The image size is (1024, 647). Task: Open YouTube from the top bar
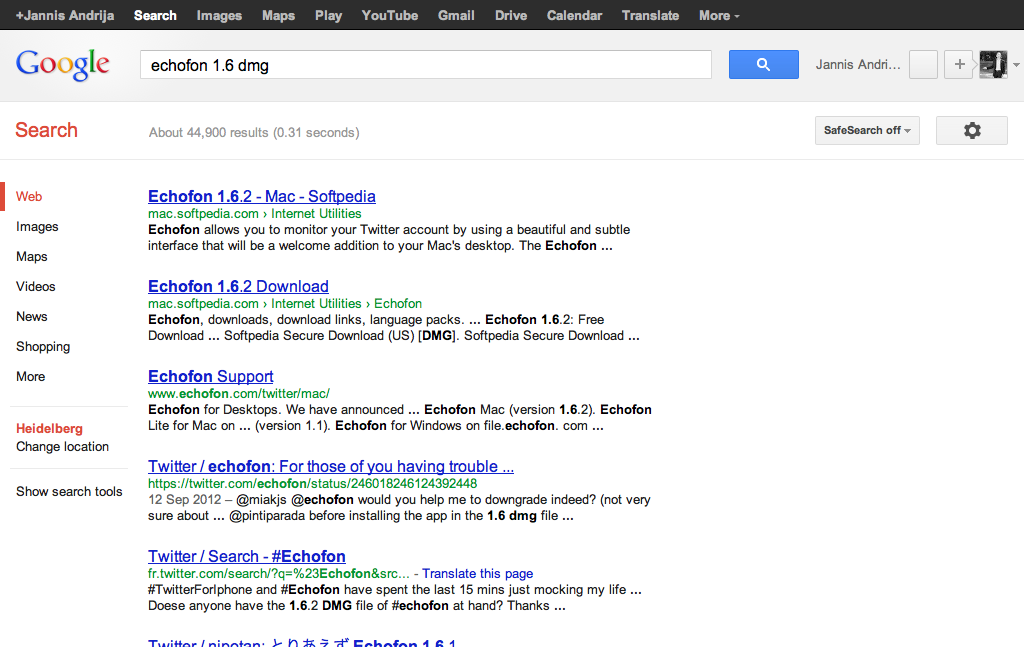(390, 16)
